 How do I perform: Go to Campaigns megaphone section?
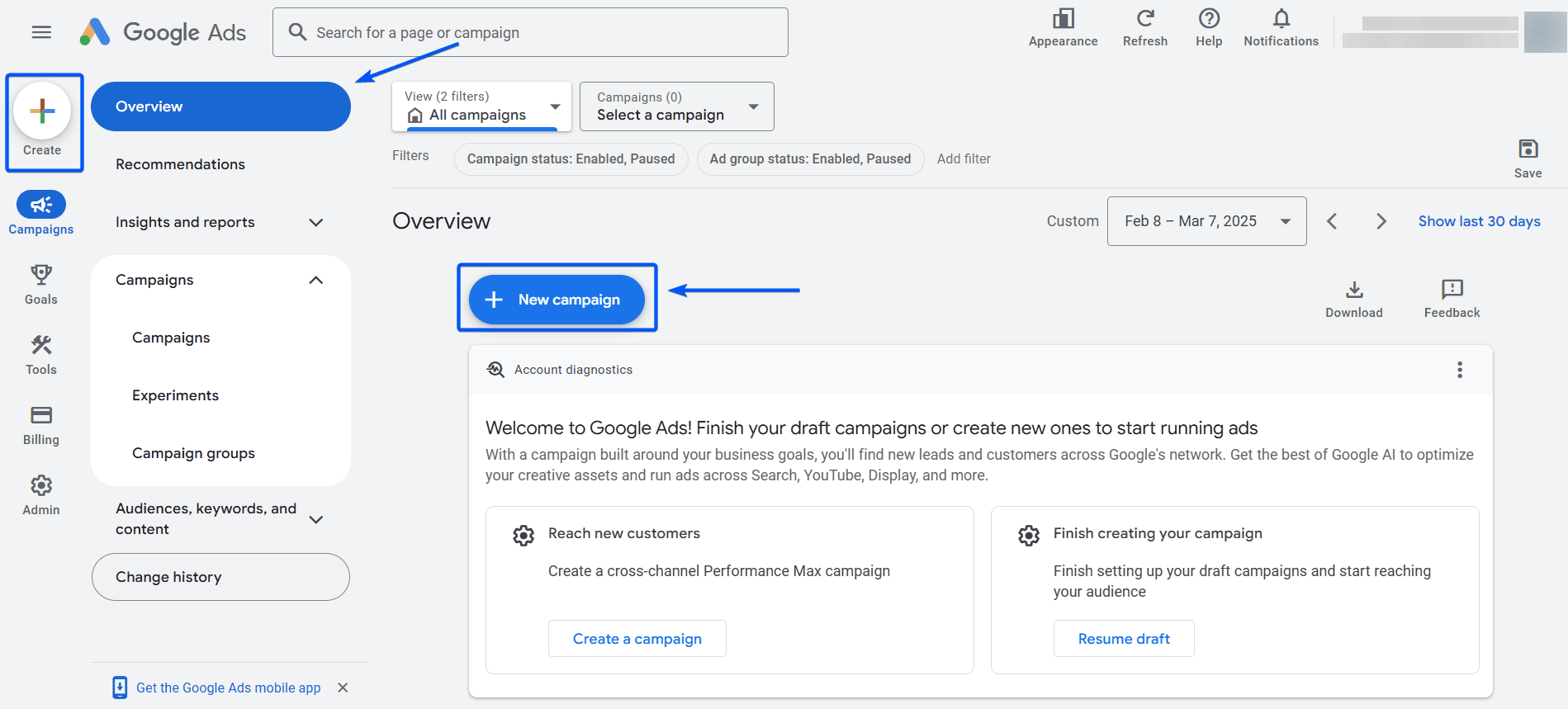(x=41, y=213)
